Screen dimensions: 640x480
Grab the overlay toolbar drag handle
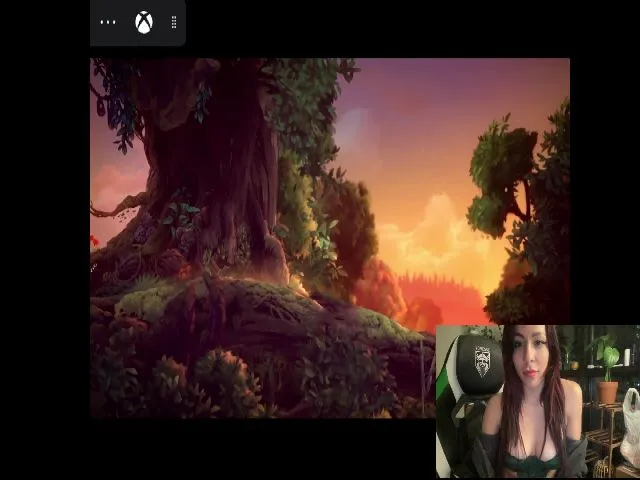[x=174, y=22]
